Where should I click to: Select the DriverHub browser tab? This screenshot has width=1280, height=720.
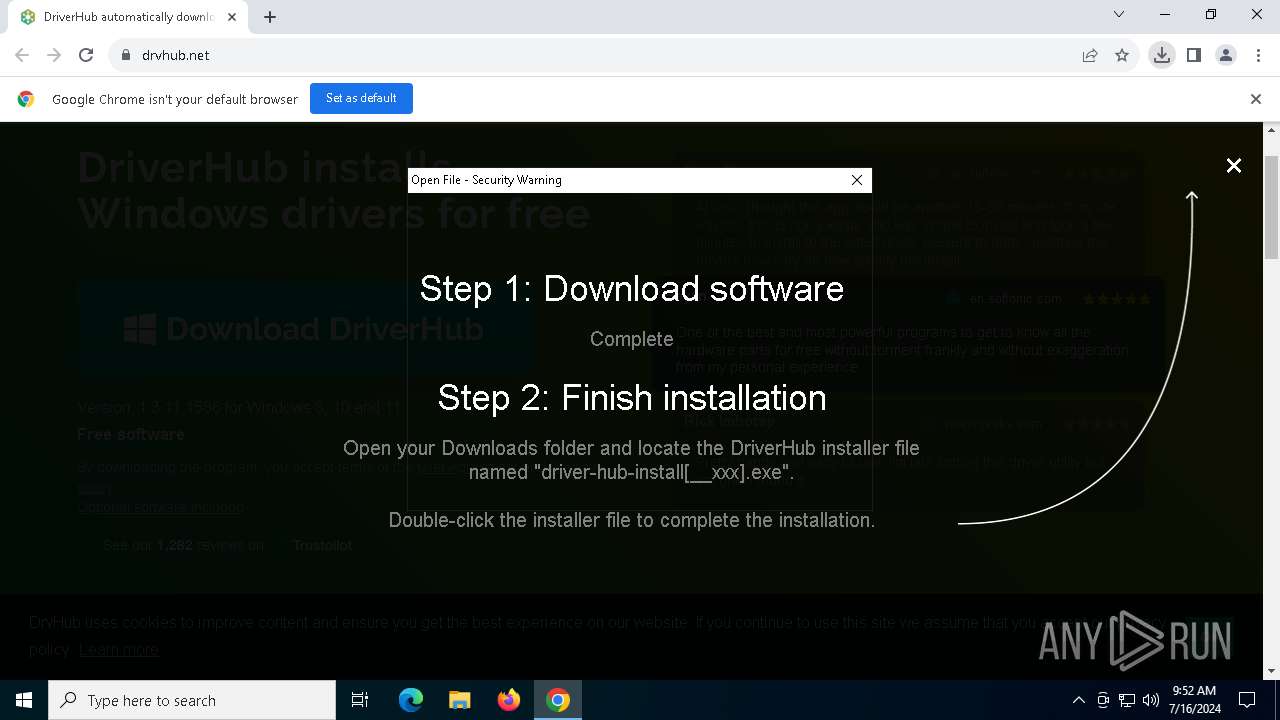(128, 17)
